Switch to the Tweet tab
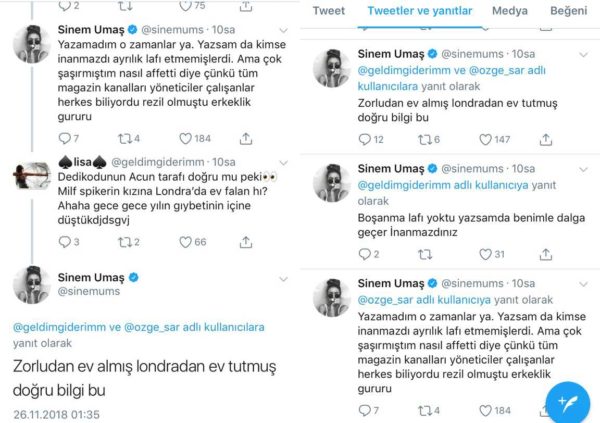Screen dimensions: 600x423 click(332, 11)
